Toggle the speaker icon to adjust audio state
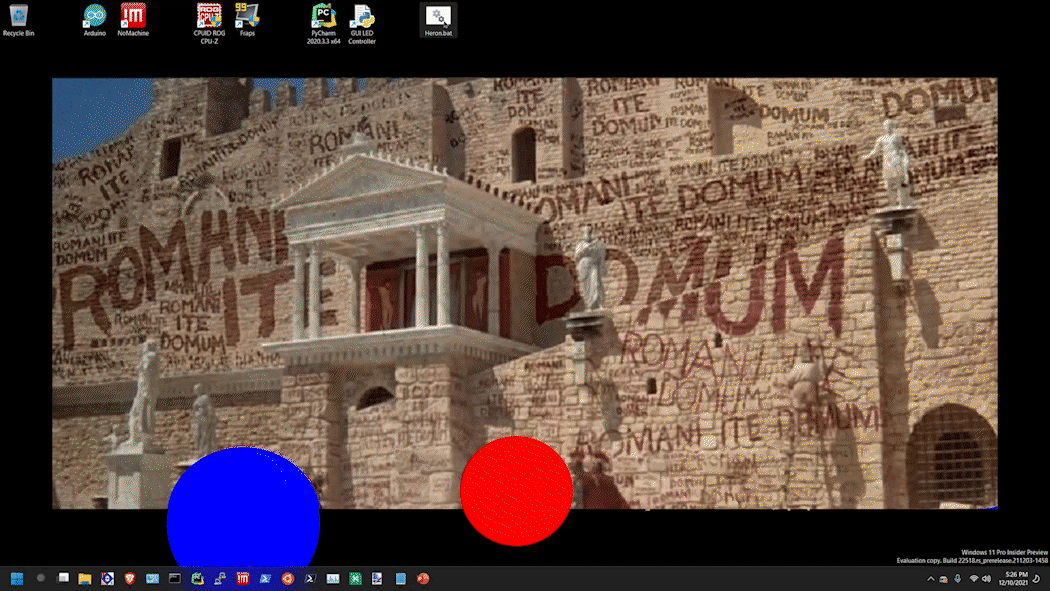 (x=987, y=578)
